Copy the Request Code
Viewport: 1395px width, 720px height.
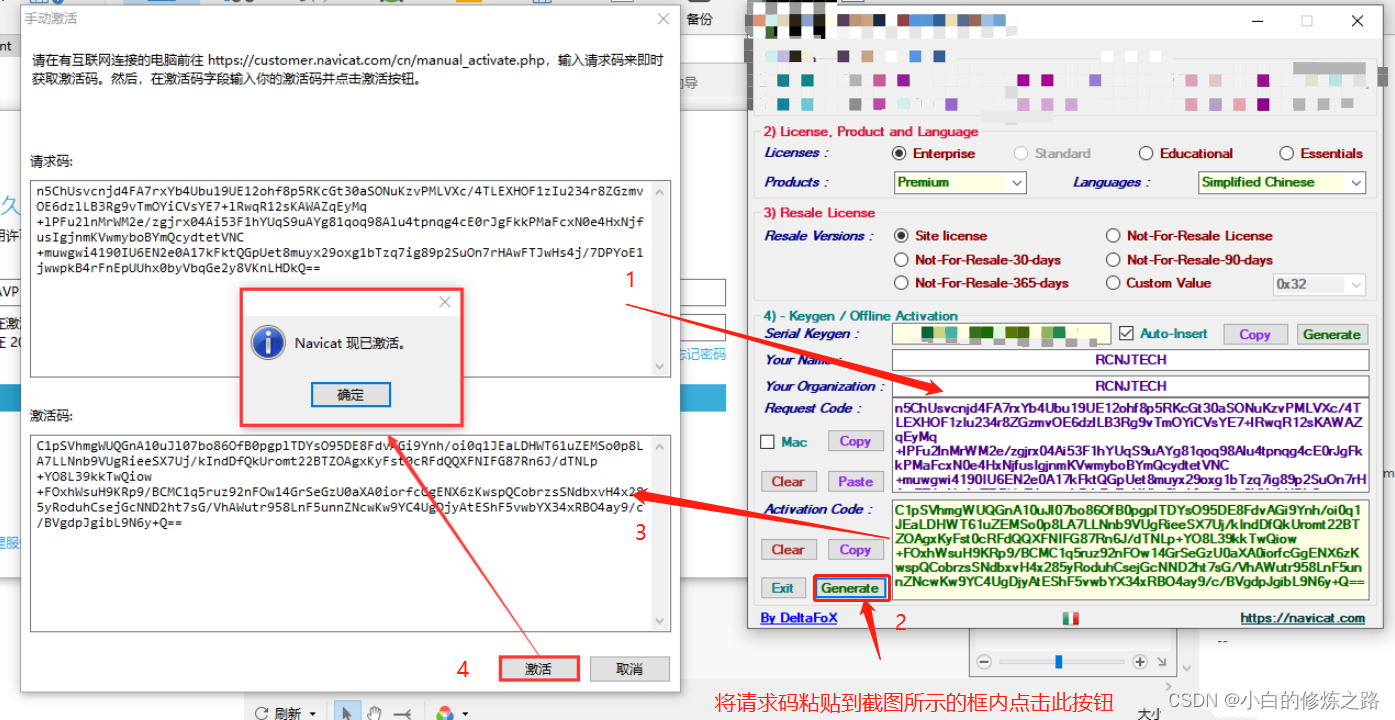855,441
